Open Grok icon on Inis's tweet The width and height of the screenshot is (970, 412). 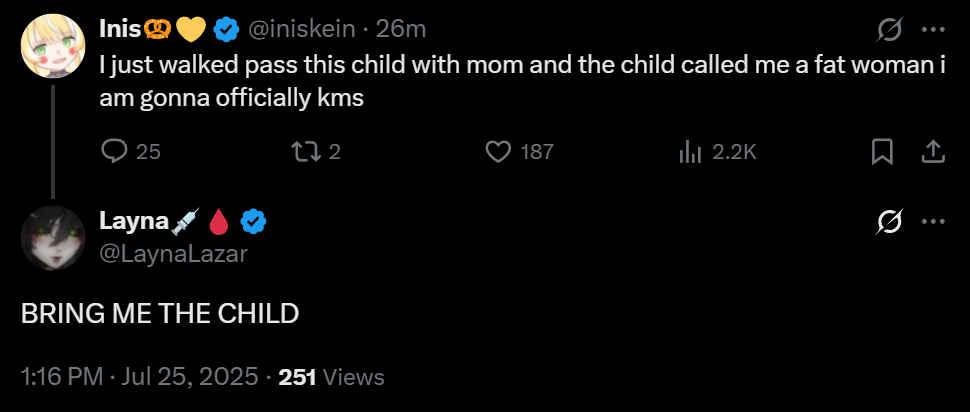pyautogui.click(x=888, y=32)
